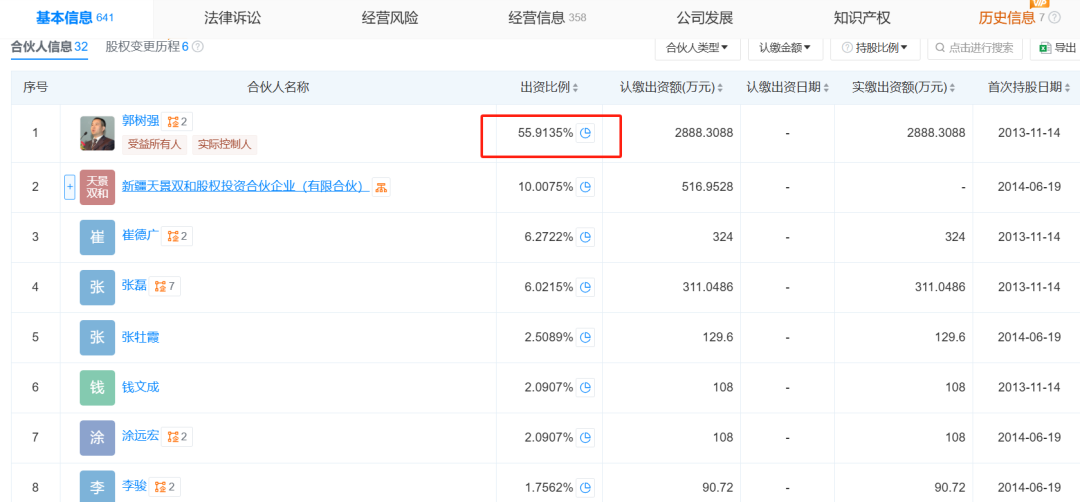
Task: Click pie chart icon beside 10.0075%
Action: (587, 187)
